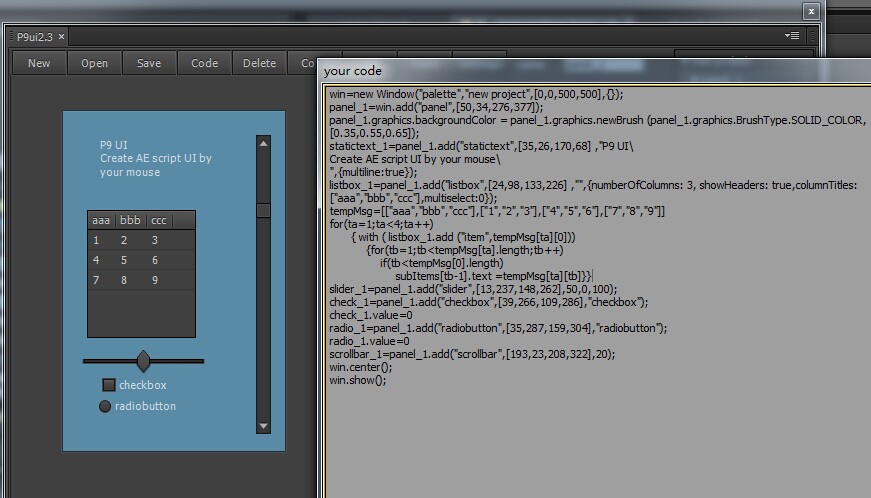Click the ccc column header
The height and width of the screenshot is (498, 871).
159,220
